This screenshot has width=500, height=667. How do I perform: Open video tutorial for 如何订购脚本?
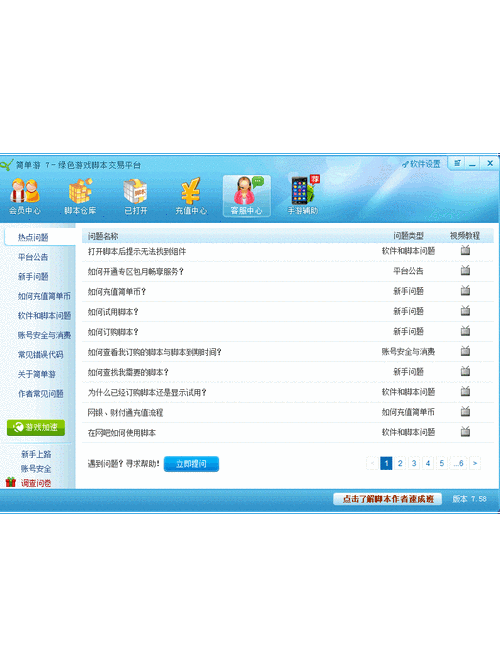[465, 331]
